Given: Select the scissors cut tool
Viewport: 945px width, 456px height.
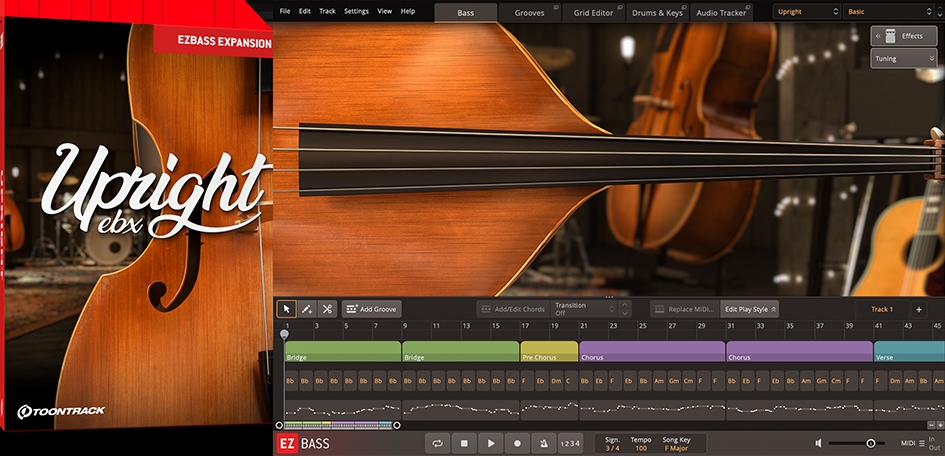Looking at the screenshot, I should pyautogui.click(x=327, y=309).
